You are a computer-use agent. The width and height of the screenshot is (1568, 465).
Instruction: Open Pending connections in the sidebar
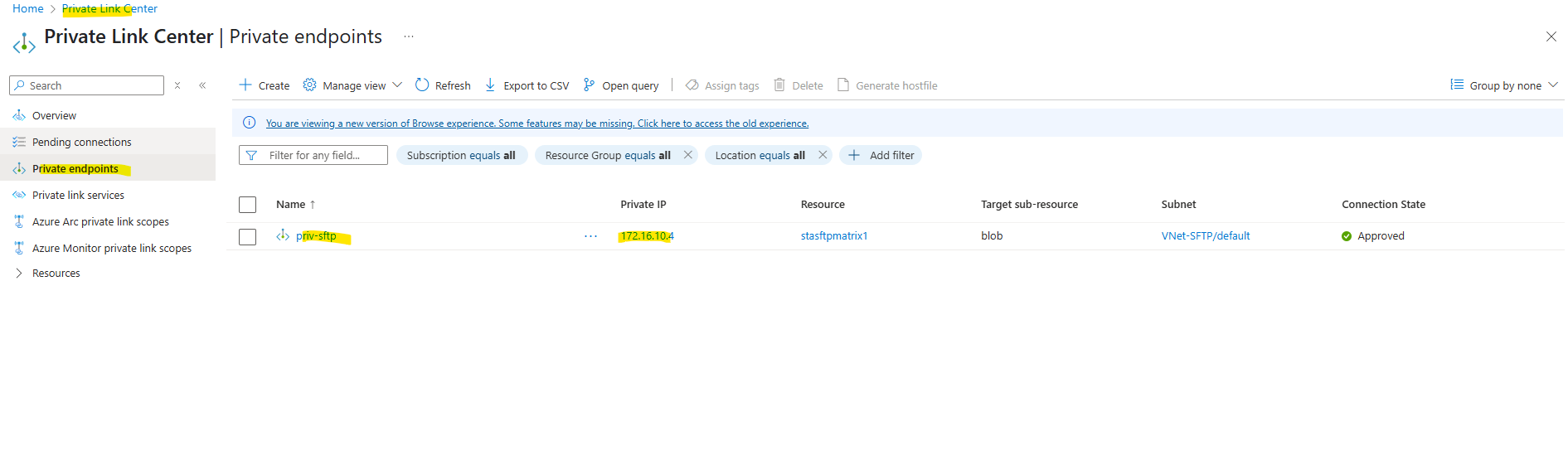click(81, 142)
